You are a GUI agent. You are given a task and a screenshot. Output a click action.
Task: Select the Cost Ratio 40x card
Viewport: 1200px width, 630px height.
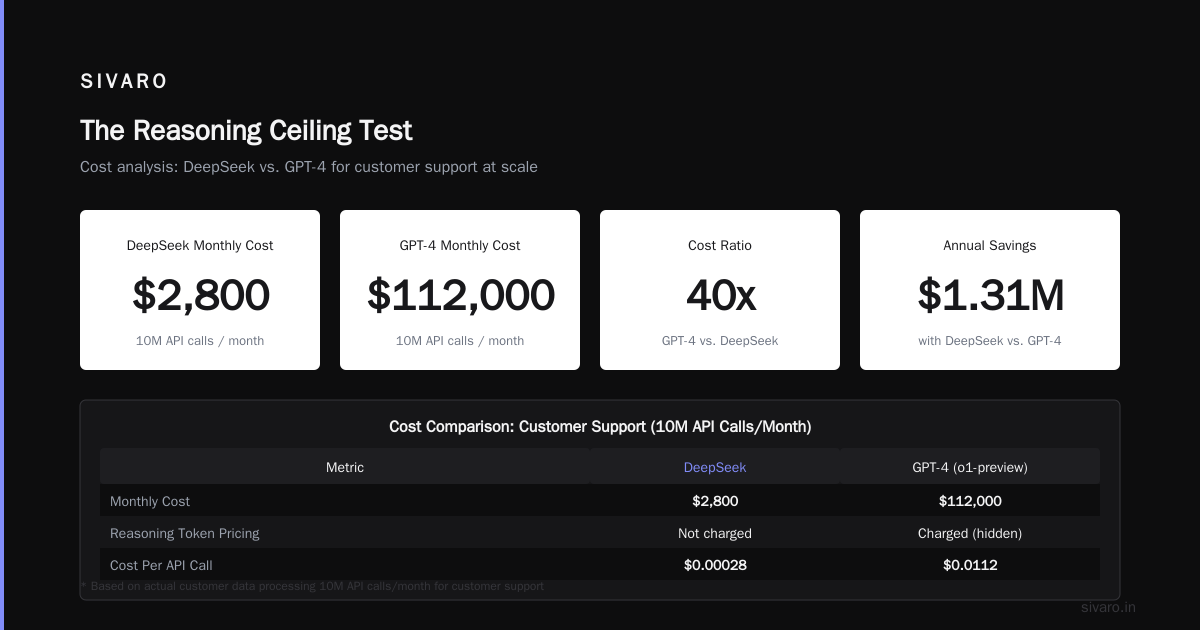(x=720, y=290)
